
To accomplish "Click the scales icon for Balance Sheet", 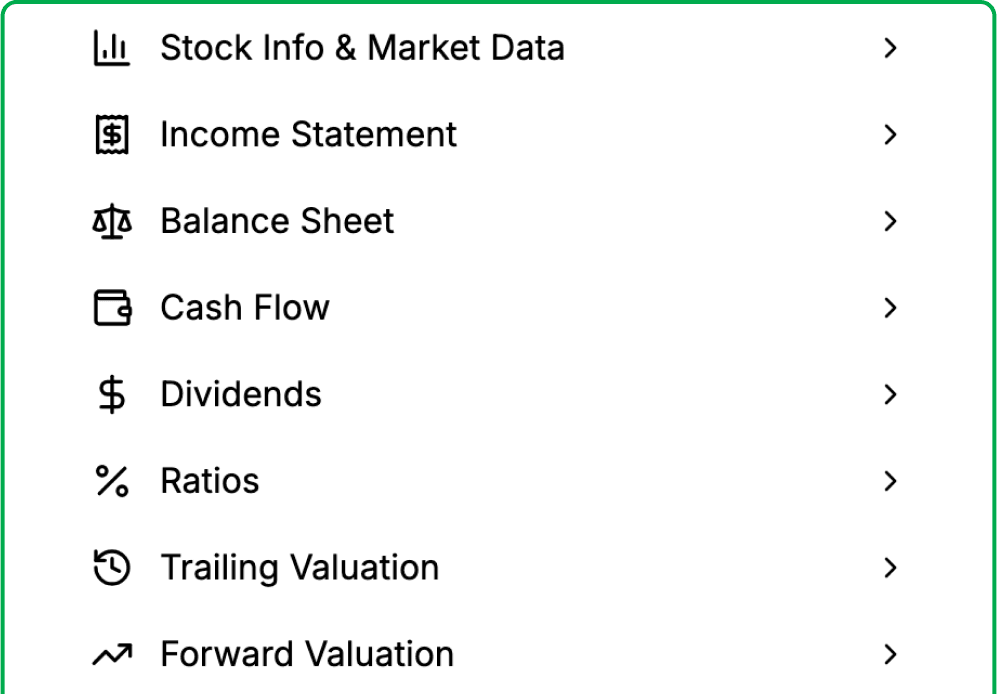I will [112, 221].
